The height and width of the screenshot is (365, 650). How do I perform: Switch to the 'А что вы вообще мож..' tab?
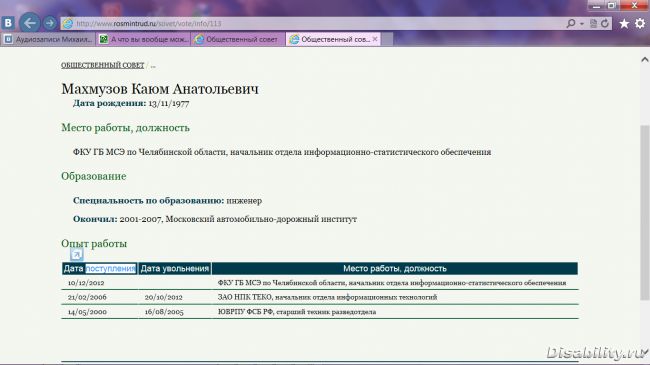[x=143, y=39]
